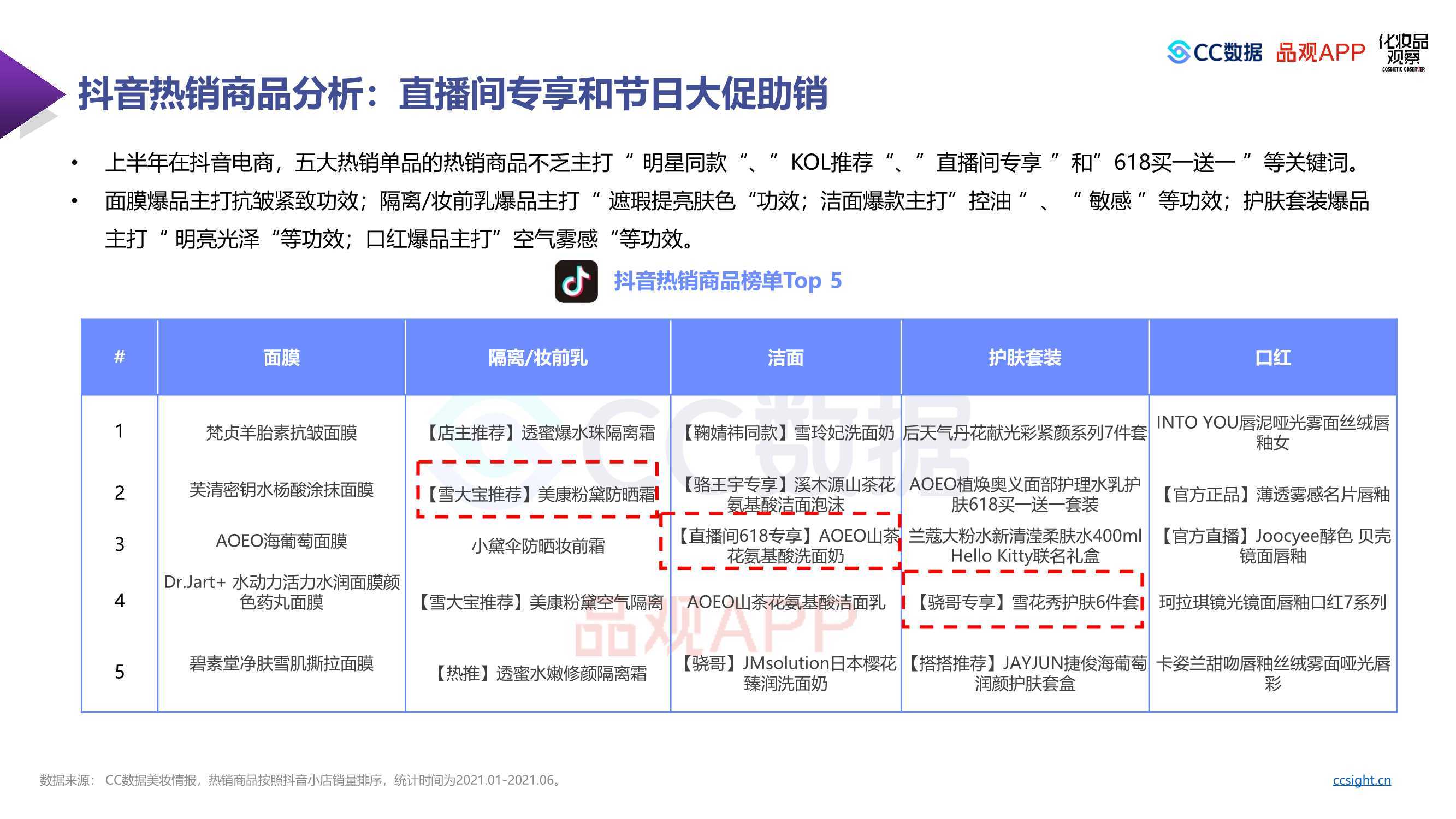Select cell 后天气丹花献光彩紧颜系列7件套
This screenshot has width=1456, height=819.
pyautogui.click(x=1025, y=433)
